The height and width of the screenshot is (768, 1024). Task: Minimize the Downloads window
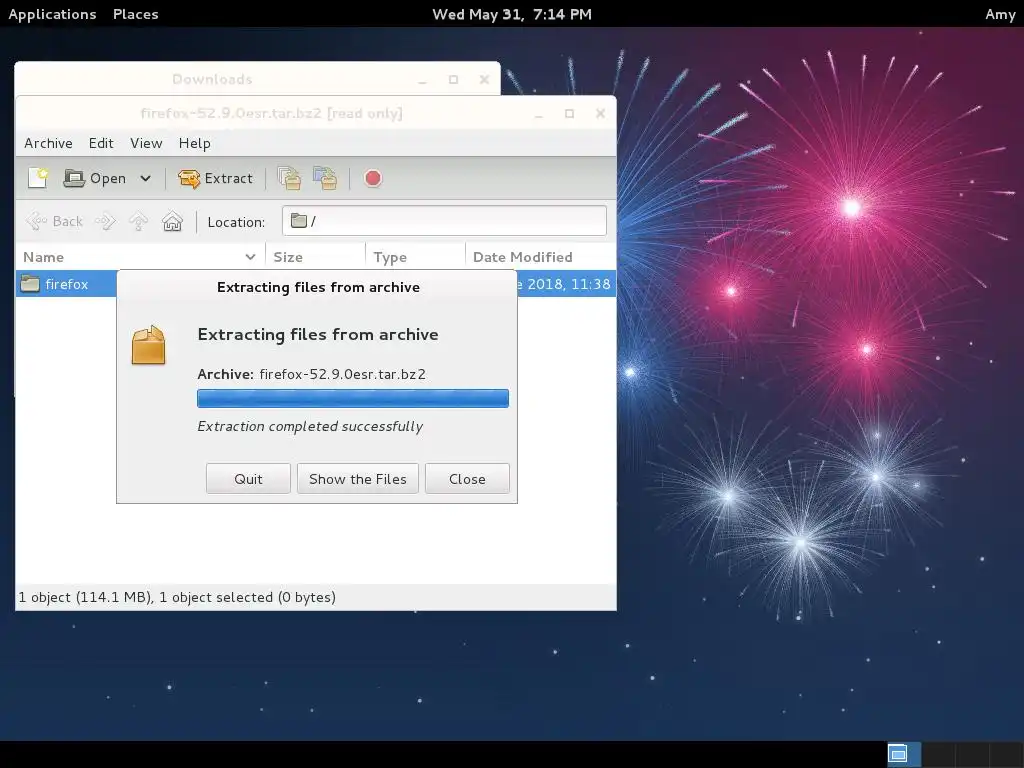coord(423,80)
